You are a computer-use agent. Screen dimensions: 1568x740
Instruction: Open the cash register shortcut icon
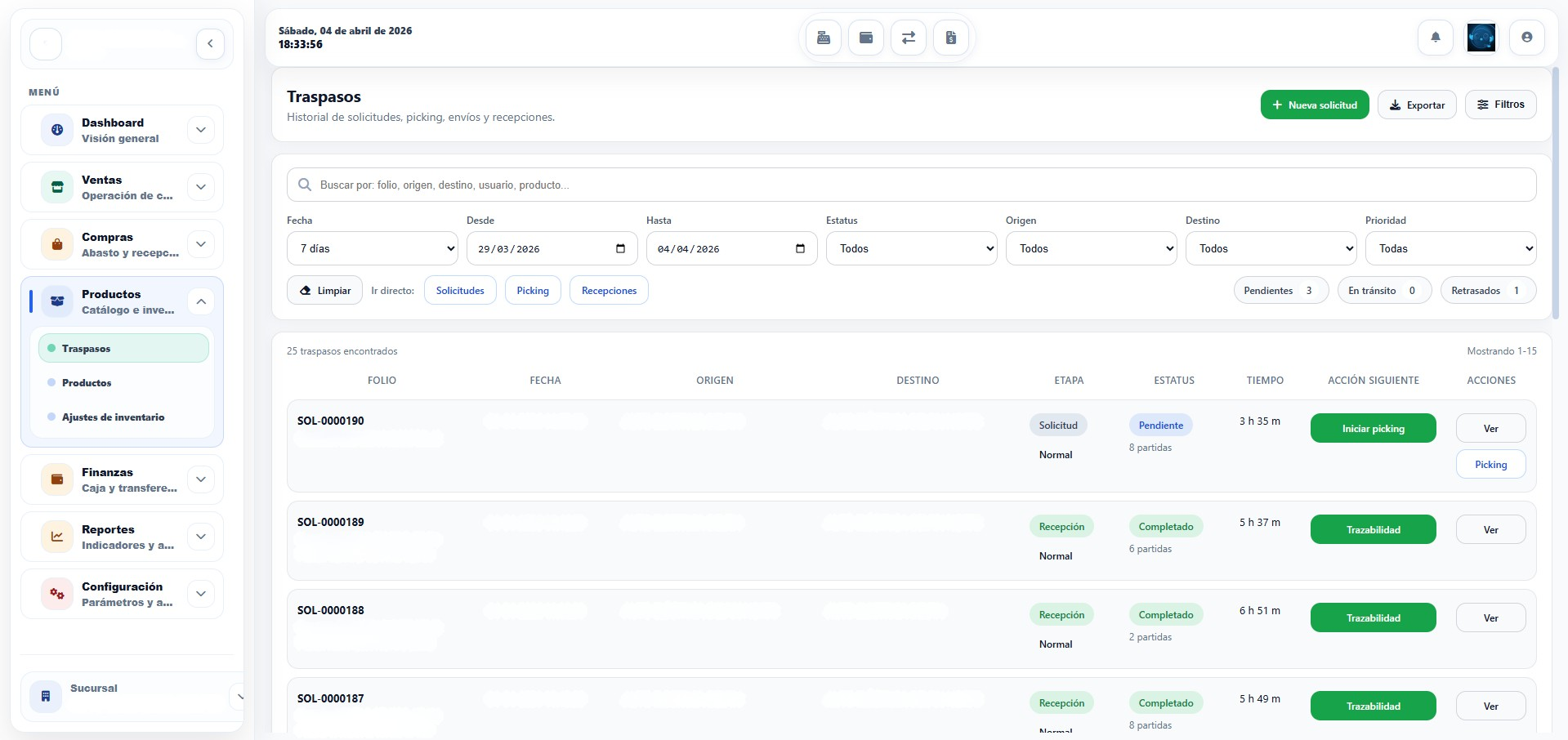824,38
